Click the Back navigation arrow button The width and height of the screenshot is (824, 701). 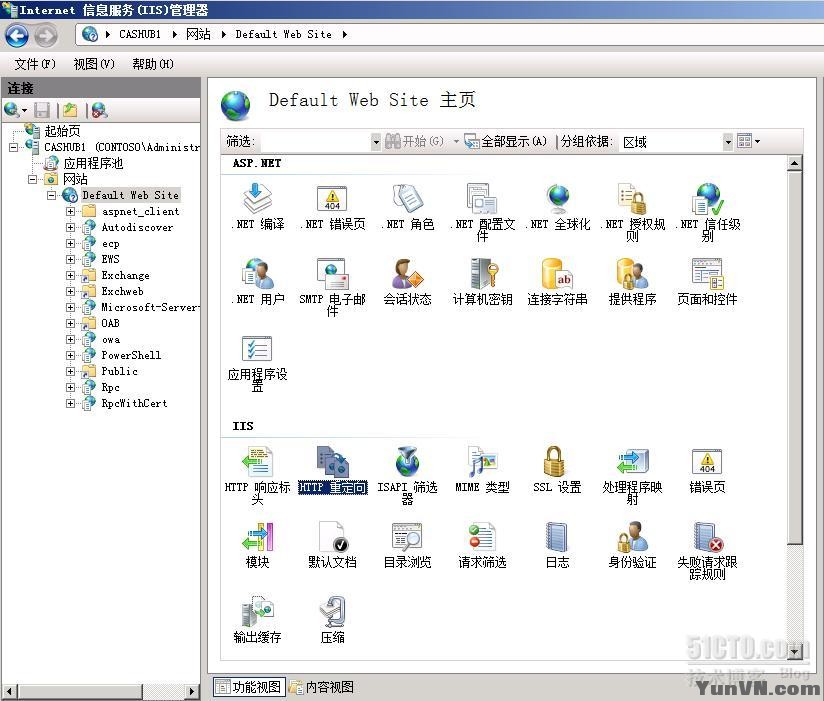coord(17,36)
